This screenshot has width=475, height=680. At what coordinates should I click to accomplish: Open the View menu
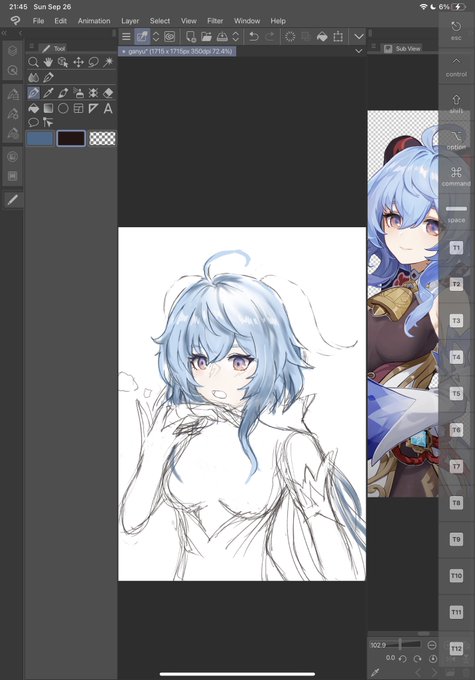tap(188, 21)
